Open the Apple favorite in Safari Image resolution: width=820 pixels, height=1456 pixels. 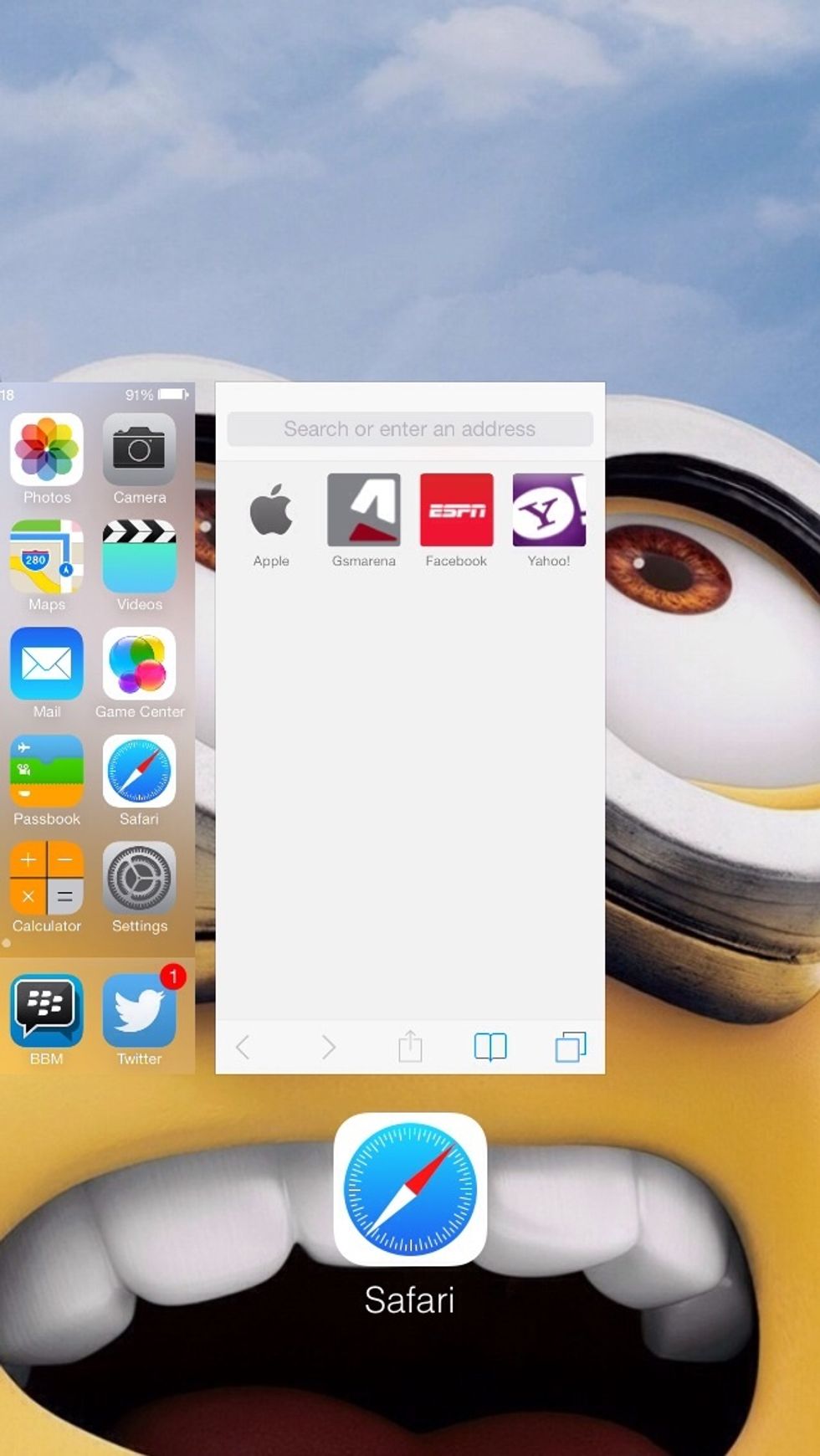point(271,510)
